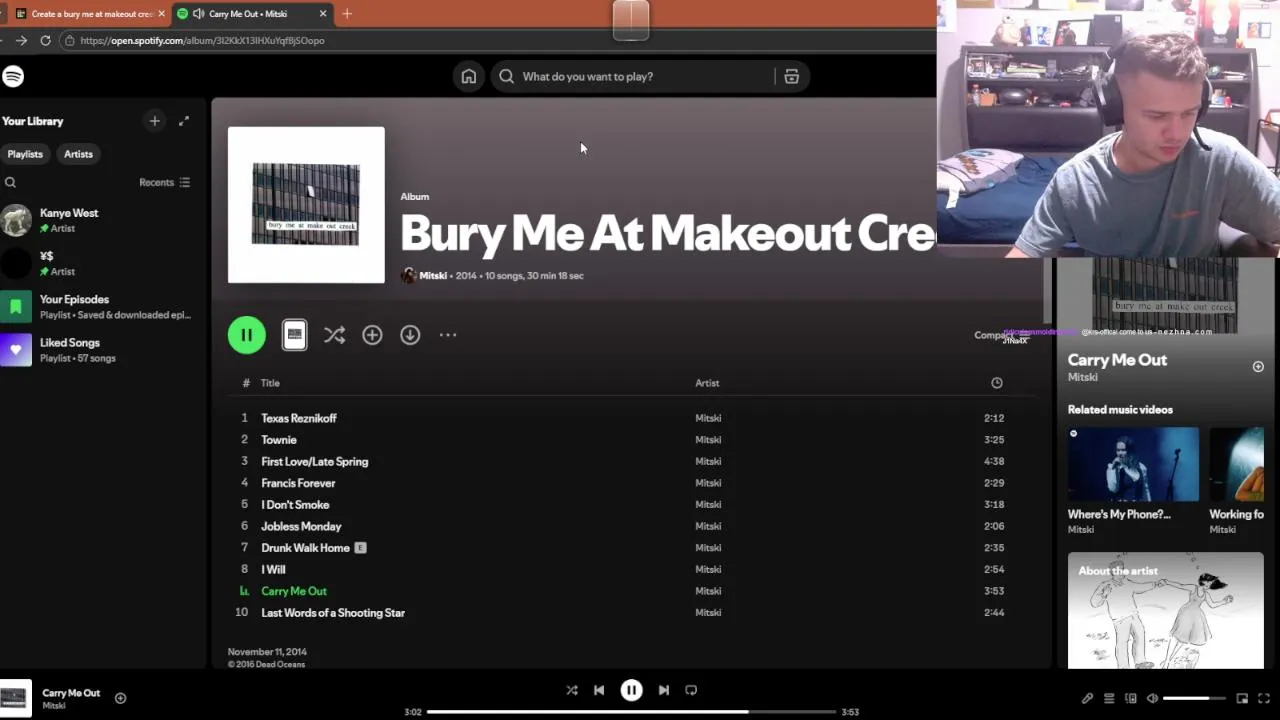Click the browser address bar URL
The image size is (1280, 720).
(202, 41)
